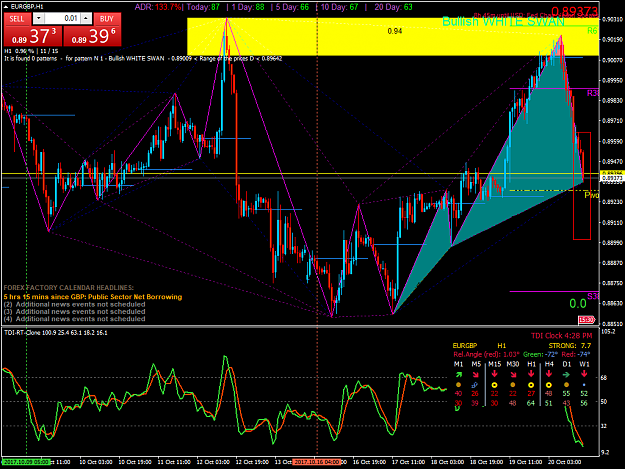This screenshot has height=469, width=625.
Task: Click the green 2017.10.09 09:00 date marker
Action: [26, 462]
